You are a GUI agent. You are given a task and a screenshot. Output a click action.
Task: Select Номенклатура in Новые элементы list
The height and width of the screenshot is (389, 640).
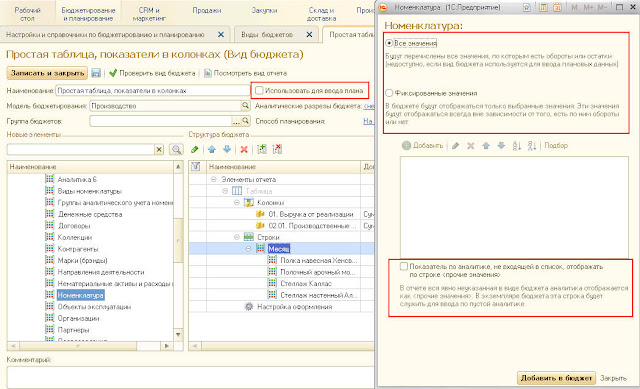pyautogui.click(x=80, y=295)
